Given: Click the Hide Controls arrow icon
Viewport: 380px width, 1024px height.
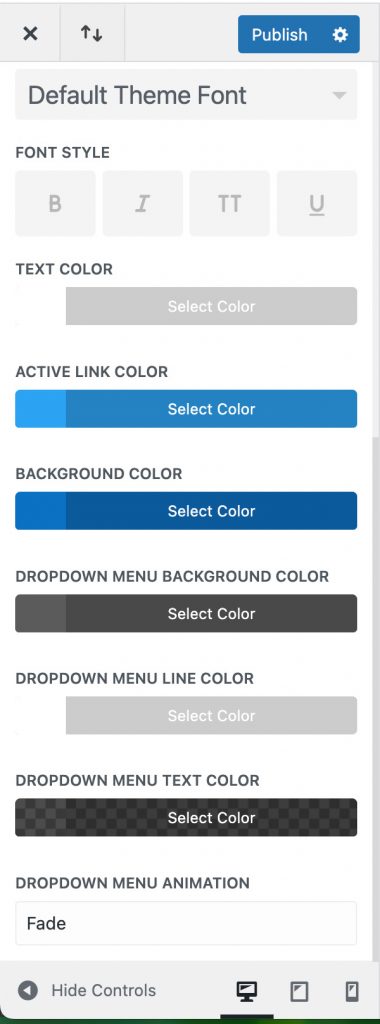Looking at the screenshot, I should coord(27,991).
